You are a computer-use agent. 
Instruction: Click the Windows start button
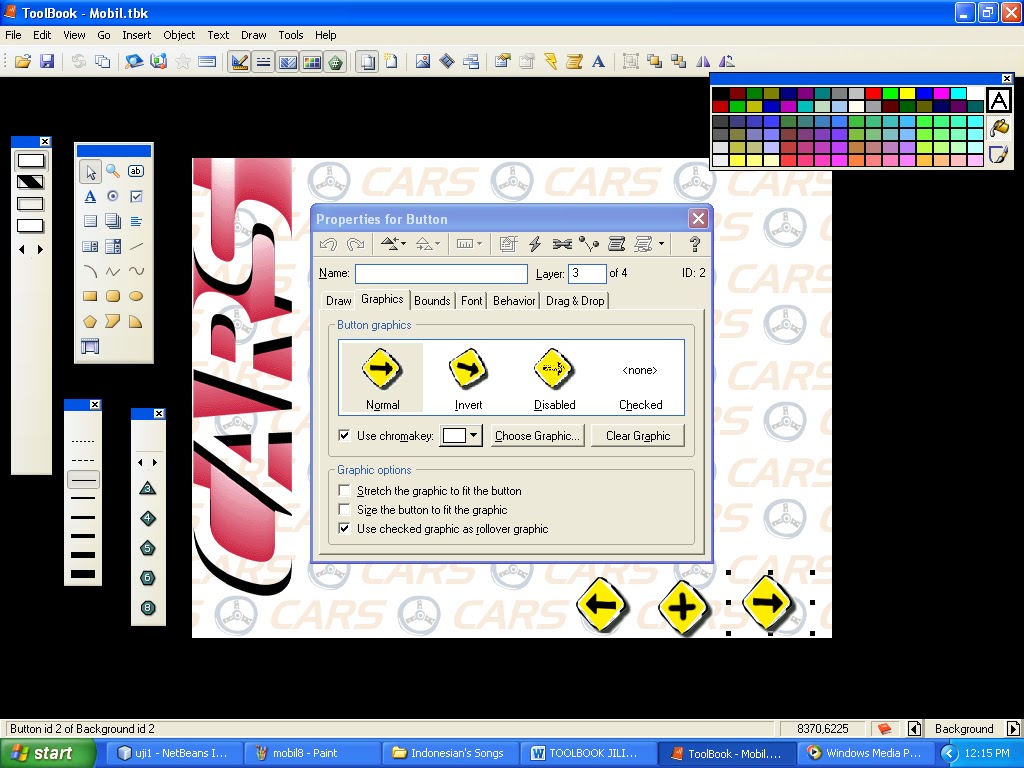tap(48, 753)
